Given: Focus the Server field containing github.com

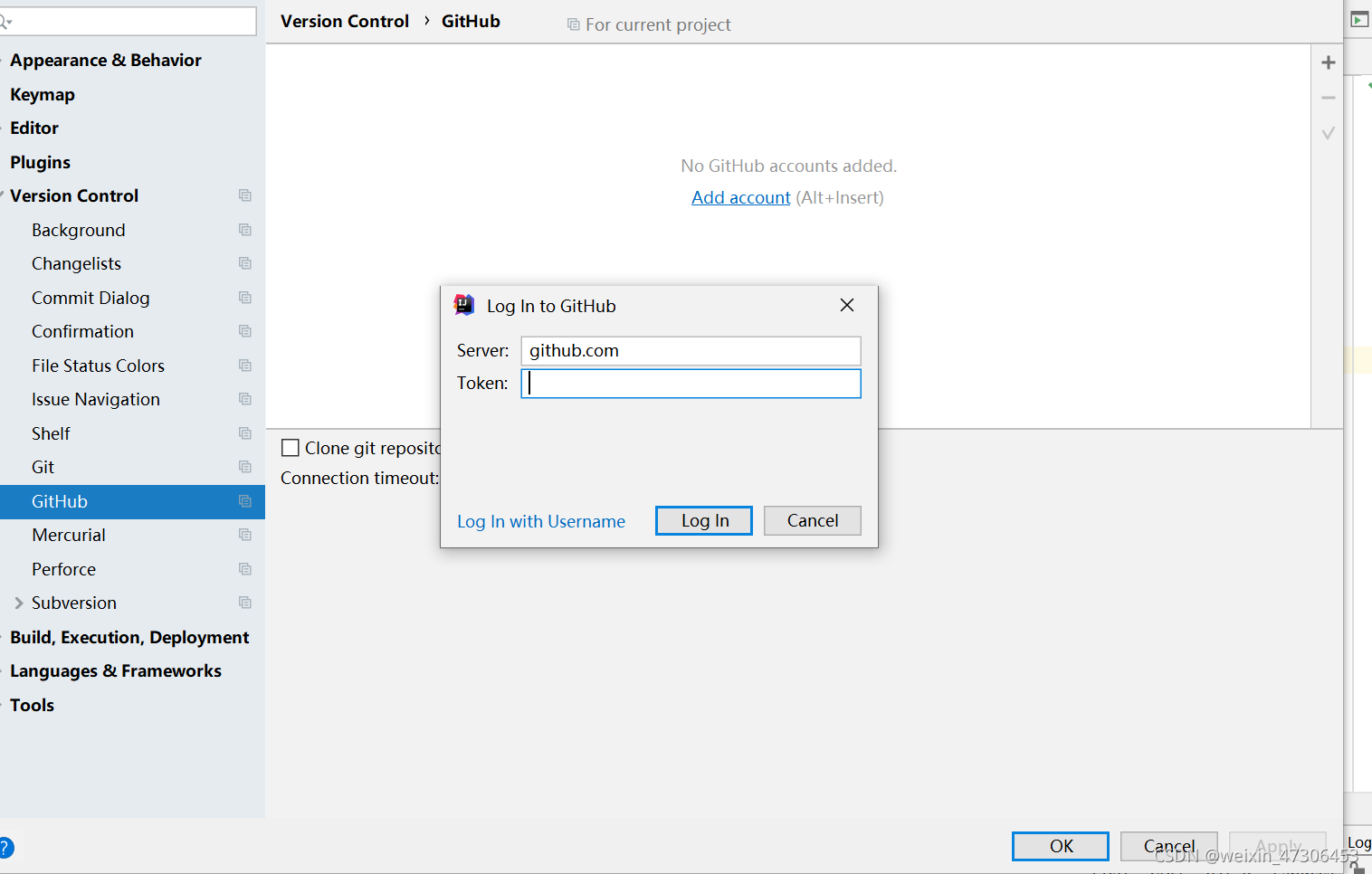Looking at the screenshot, I should pos(691,351).
